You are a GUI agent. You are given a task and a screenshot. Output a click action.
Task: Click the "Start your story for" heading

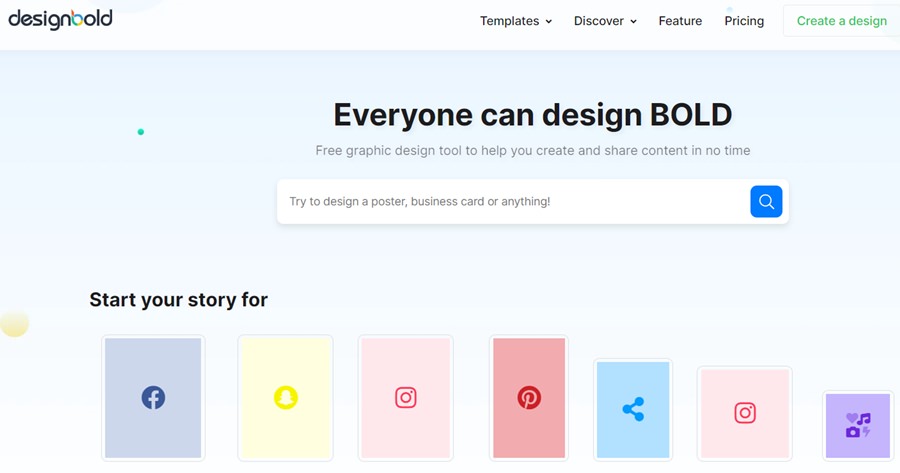pyautogui.click(x=178, y=300)
